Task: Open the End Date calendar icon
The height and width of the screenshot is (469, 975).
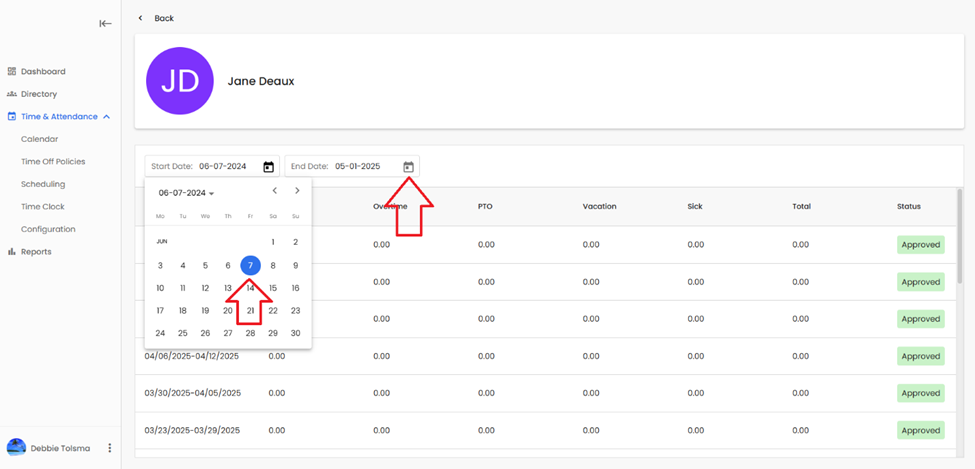Action: [x=408, y=167]
